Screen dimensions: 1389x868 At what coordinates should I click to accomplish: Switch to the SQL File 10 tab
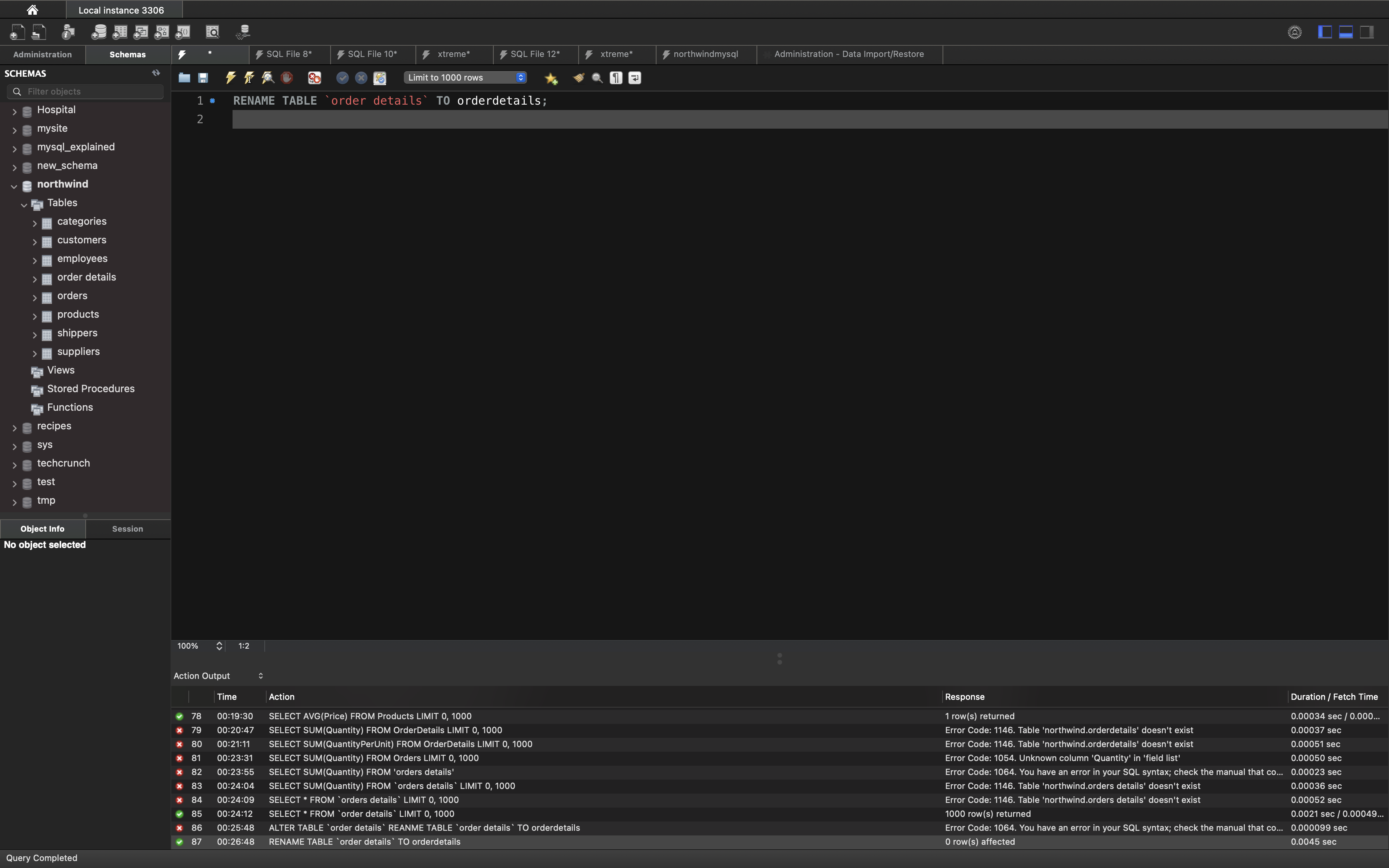pos(372,54)
